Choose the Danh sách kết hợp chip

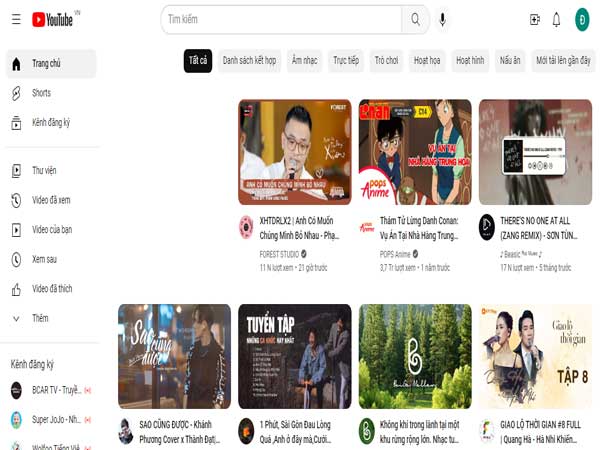[249, 61]
